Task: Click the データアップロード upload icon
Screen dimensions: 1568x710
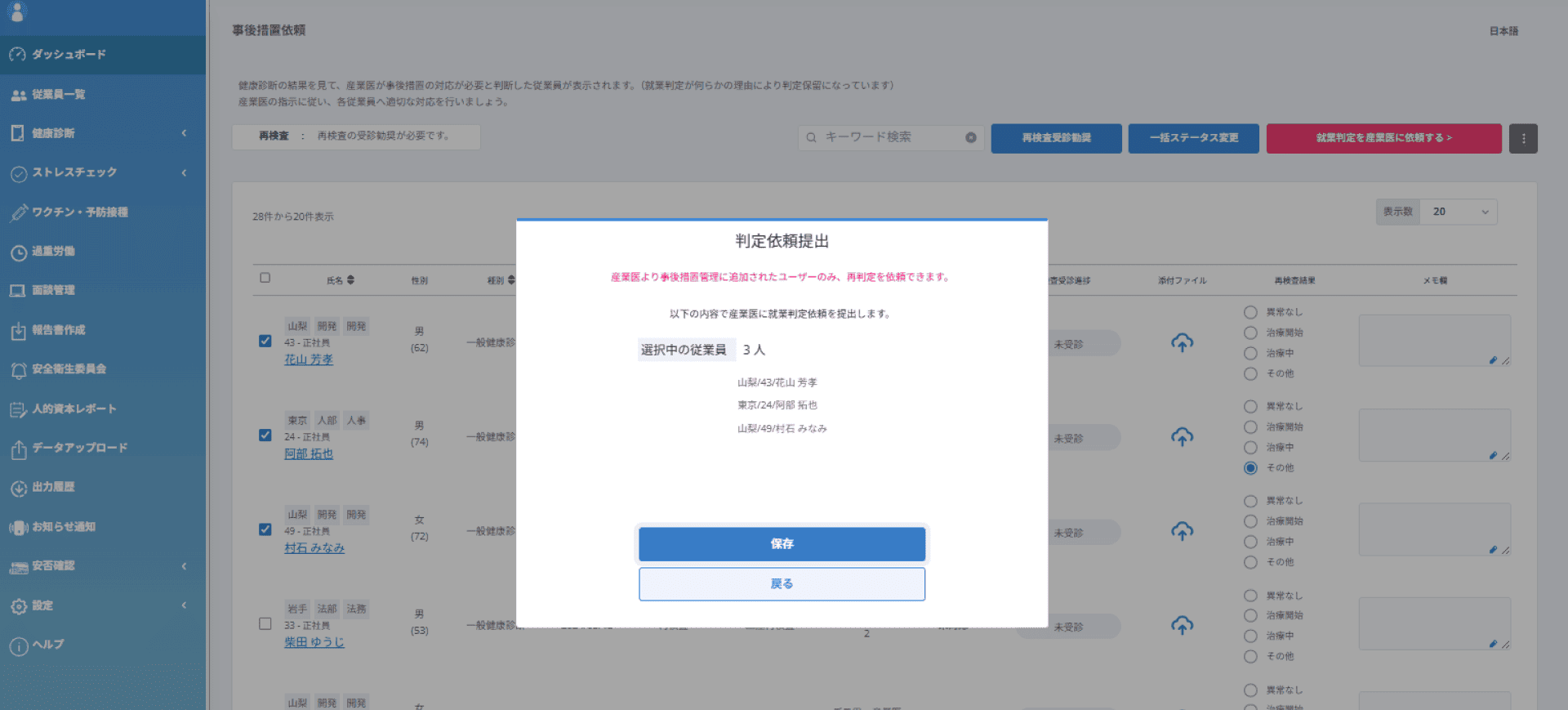Action: (x=18, y=449)
